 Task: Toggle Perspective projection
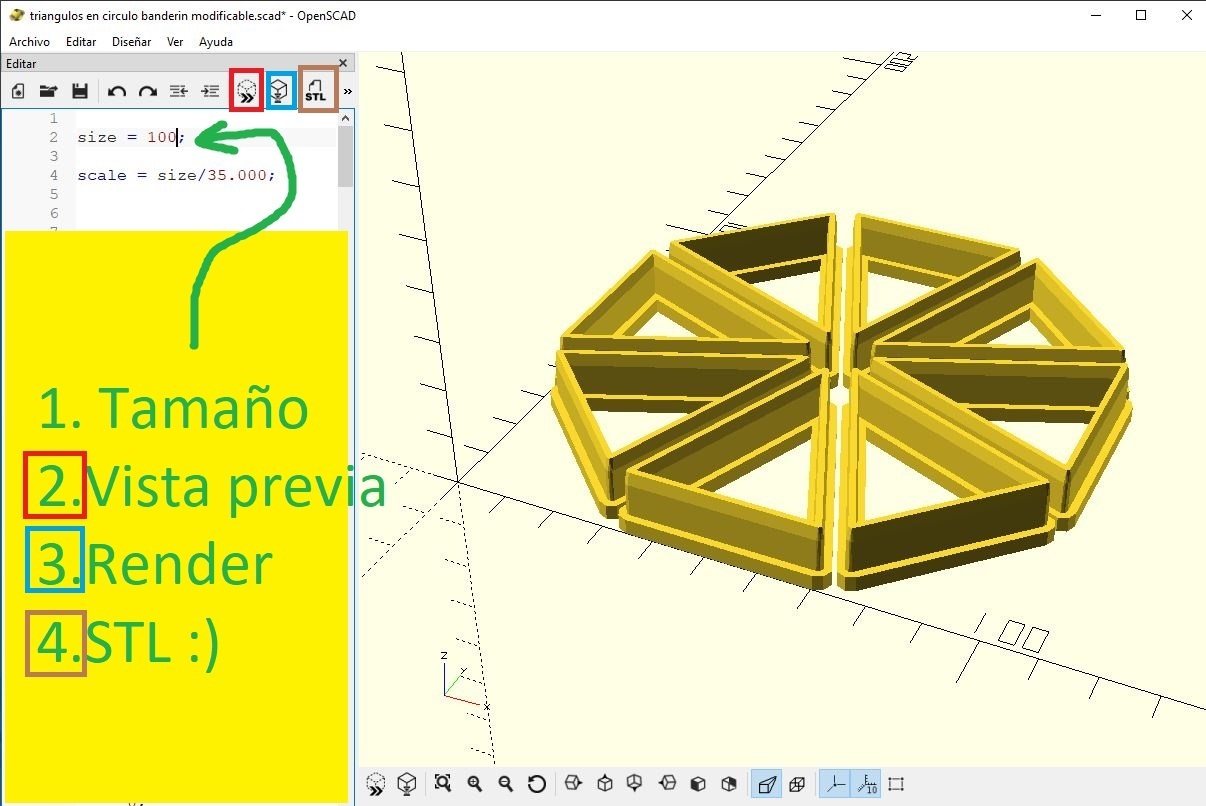point(766,784)
